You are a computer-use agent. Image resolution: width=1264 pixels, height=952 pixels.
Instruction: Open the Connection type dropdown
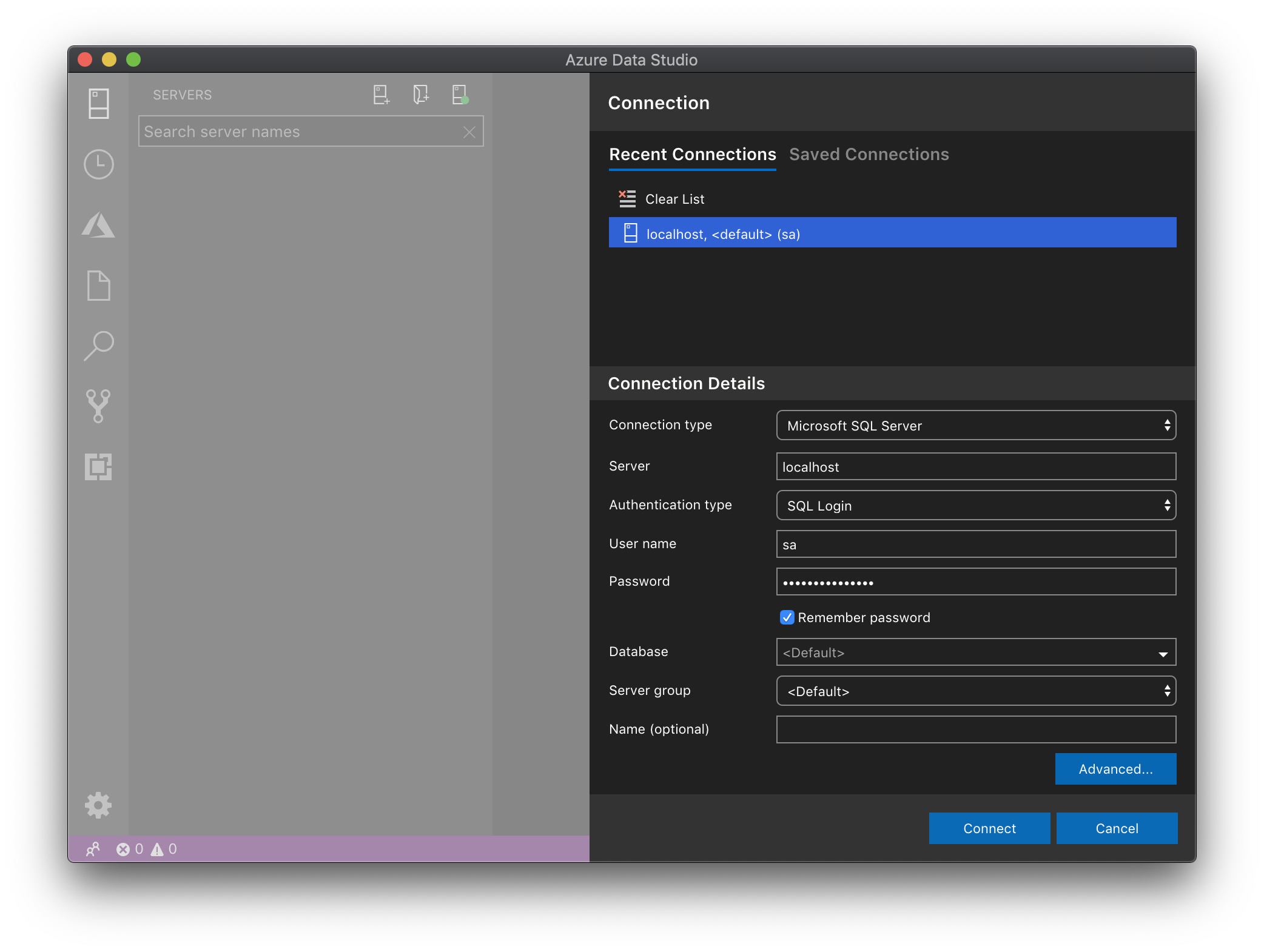975,426
